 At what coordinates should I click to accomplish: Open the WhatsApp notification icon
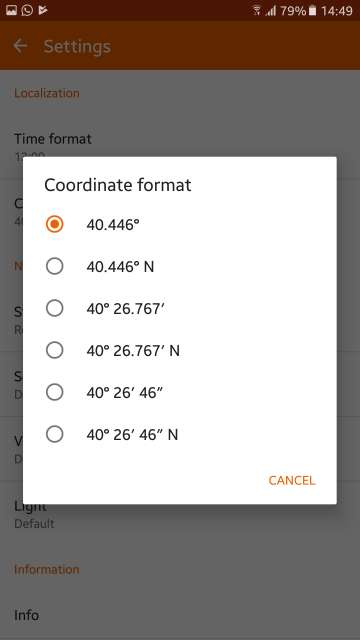pos(27,10)
